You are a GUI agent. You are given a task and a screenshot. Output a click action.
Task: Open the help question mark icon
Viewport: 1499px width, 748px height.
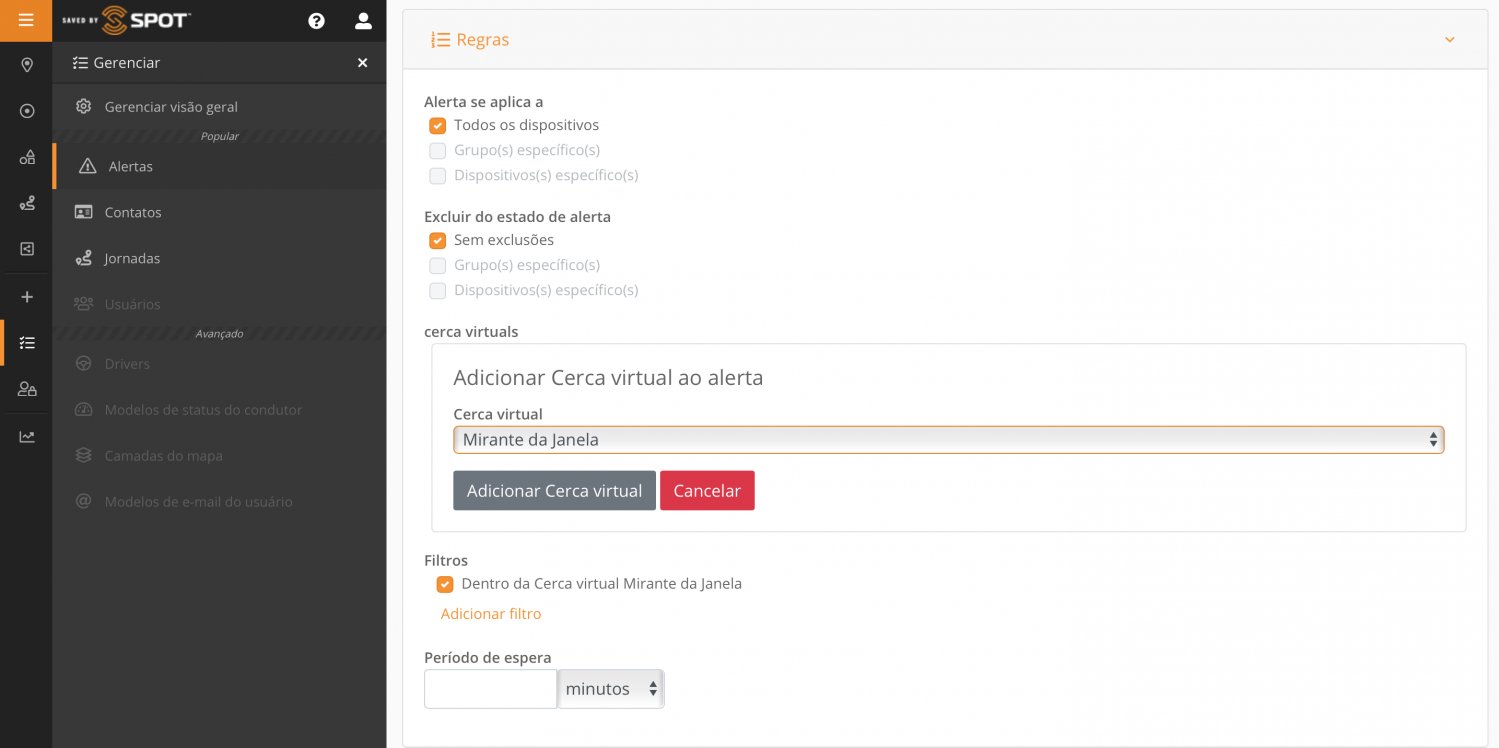pos(316,21)
